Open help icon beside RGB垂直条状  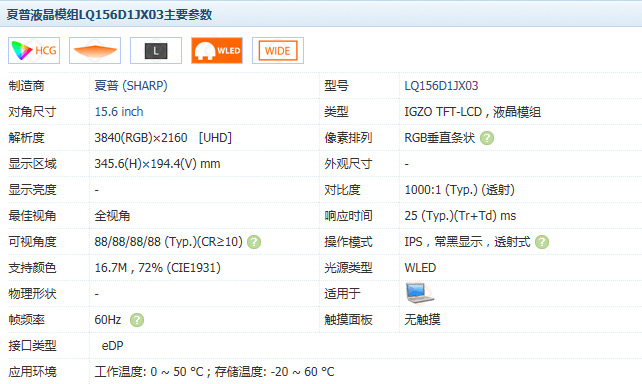(487, 138)
